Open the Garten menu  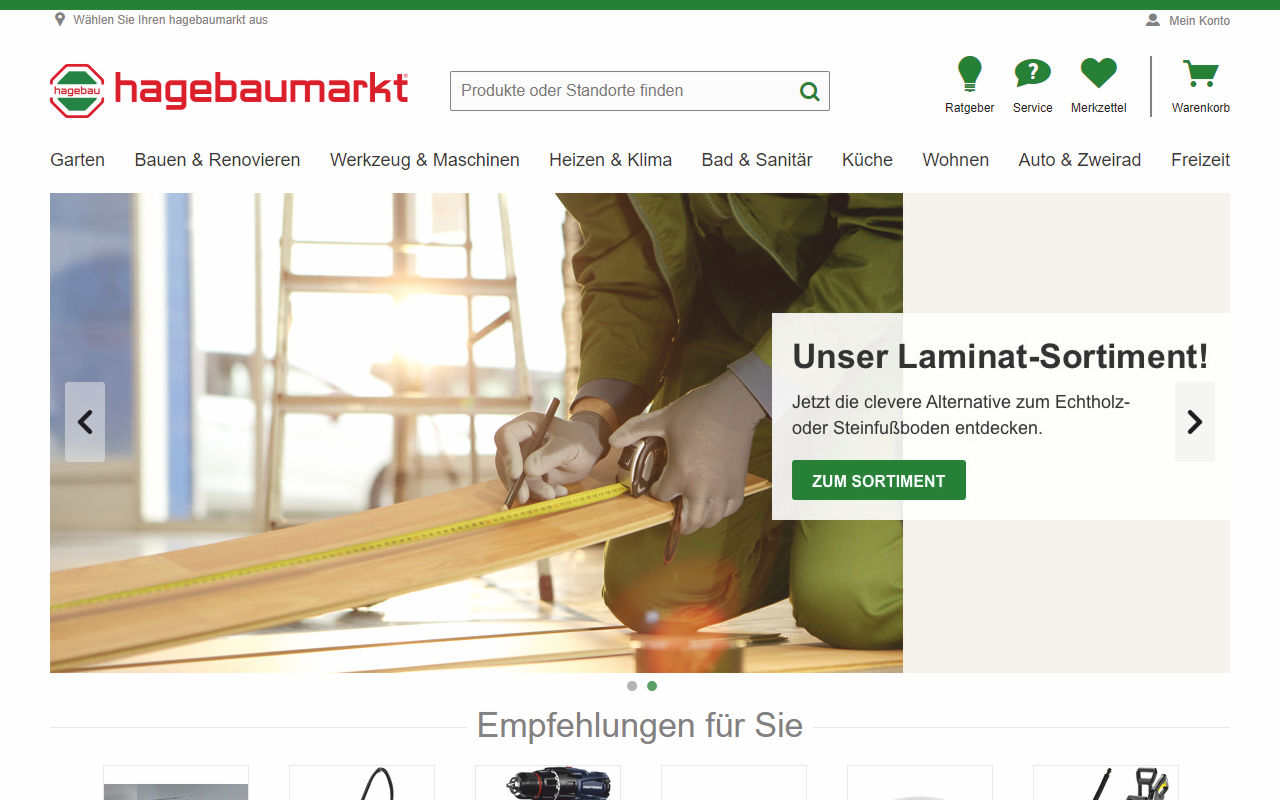pos(77,160)
